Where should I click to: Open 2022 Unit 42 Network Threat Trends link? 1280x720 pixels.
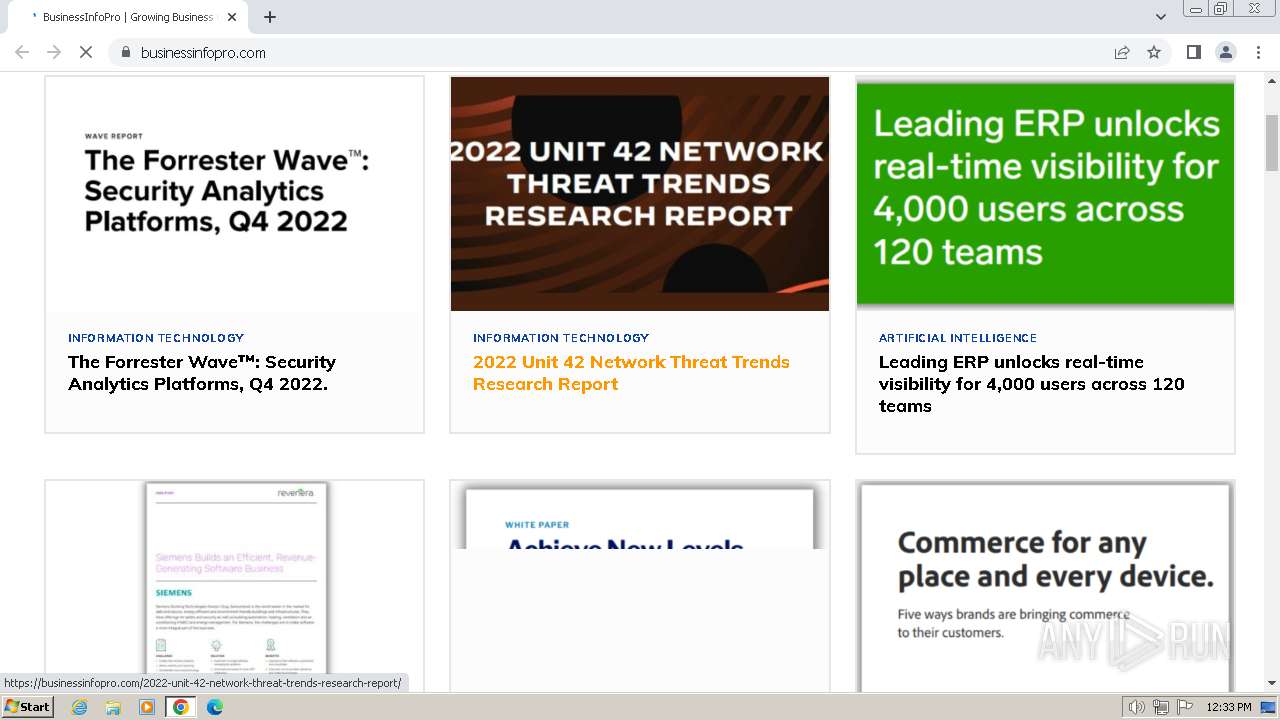coord(631,373)
